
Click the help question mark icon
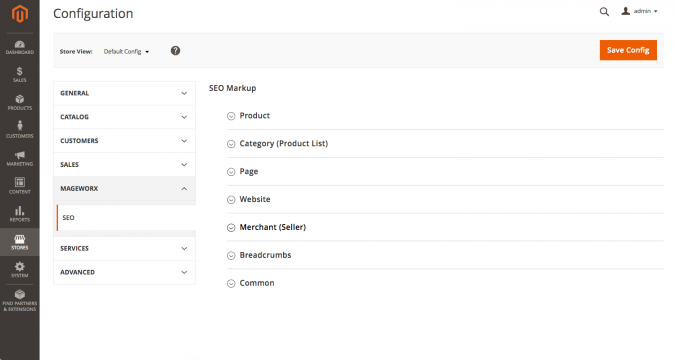point(175,51)
